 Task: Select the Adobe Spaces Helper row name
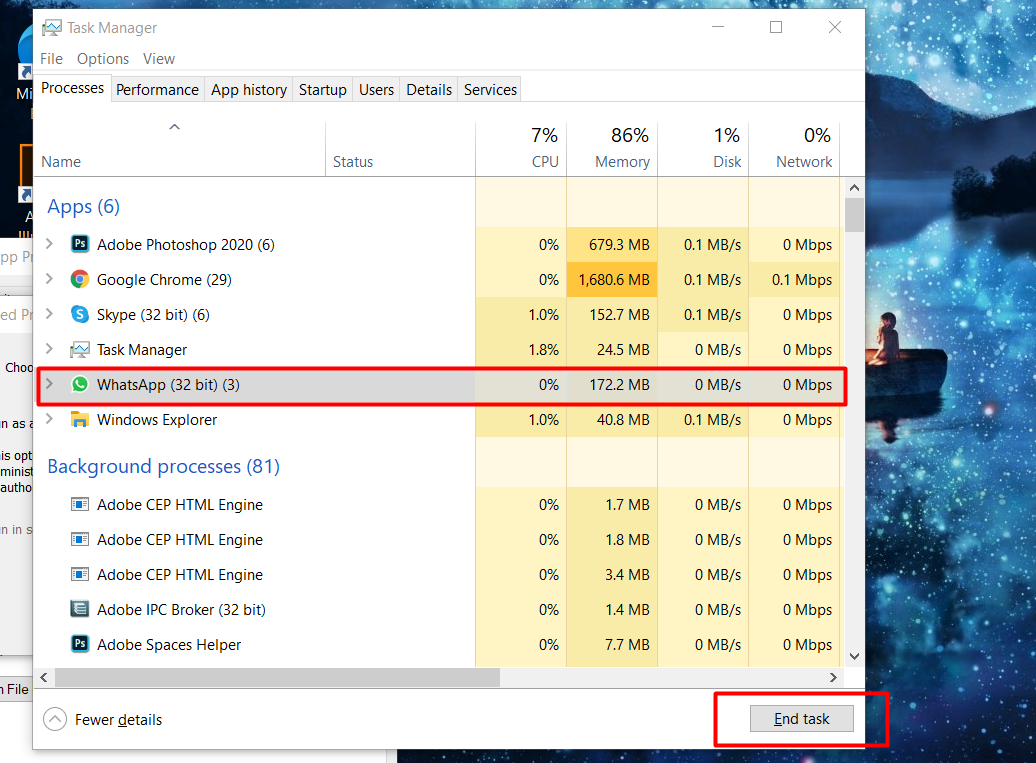pyautogui.click(x=168, y=644)
